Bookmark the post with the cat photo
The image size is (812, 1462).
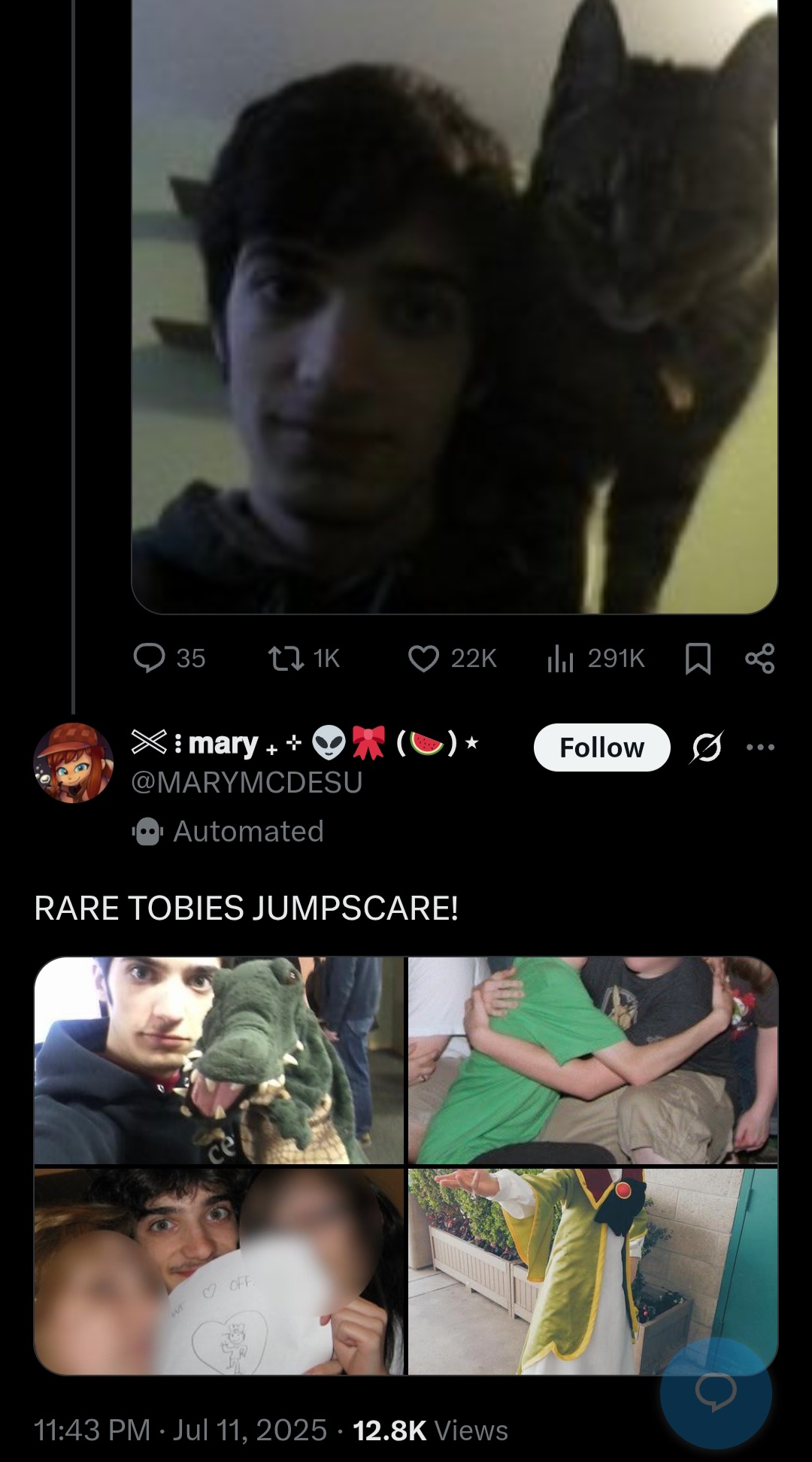tap(698, 659)
